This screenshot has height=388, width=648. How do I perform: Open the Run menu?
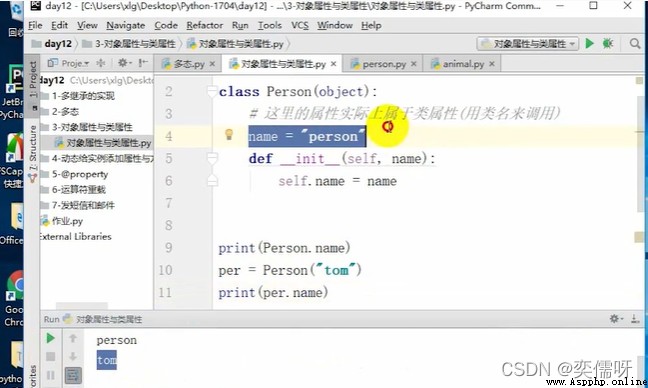[x=240, y=26]
